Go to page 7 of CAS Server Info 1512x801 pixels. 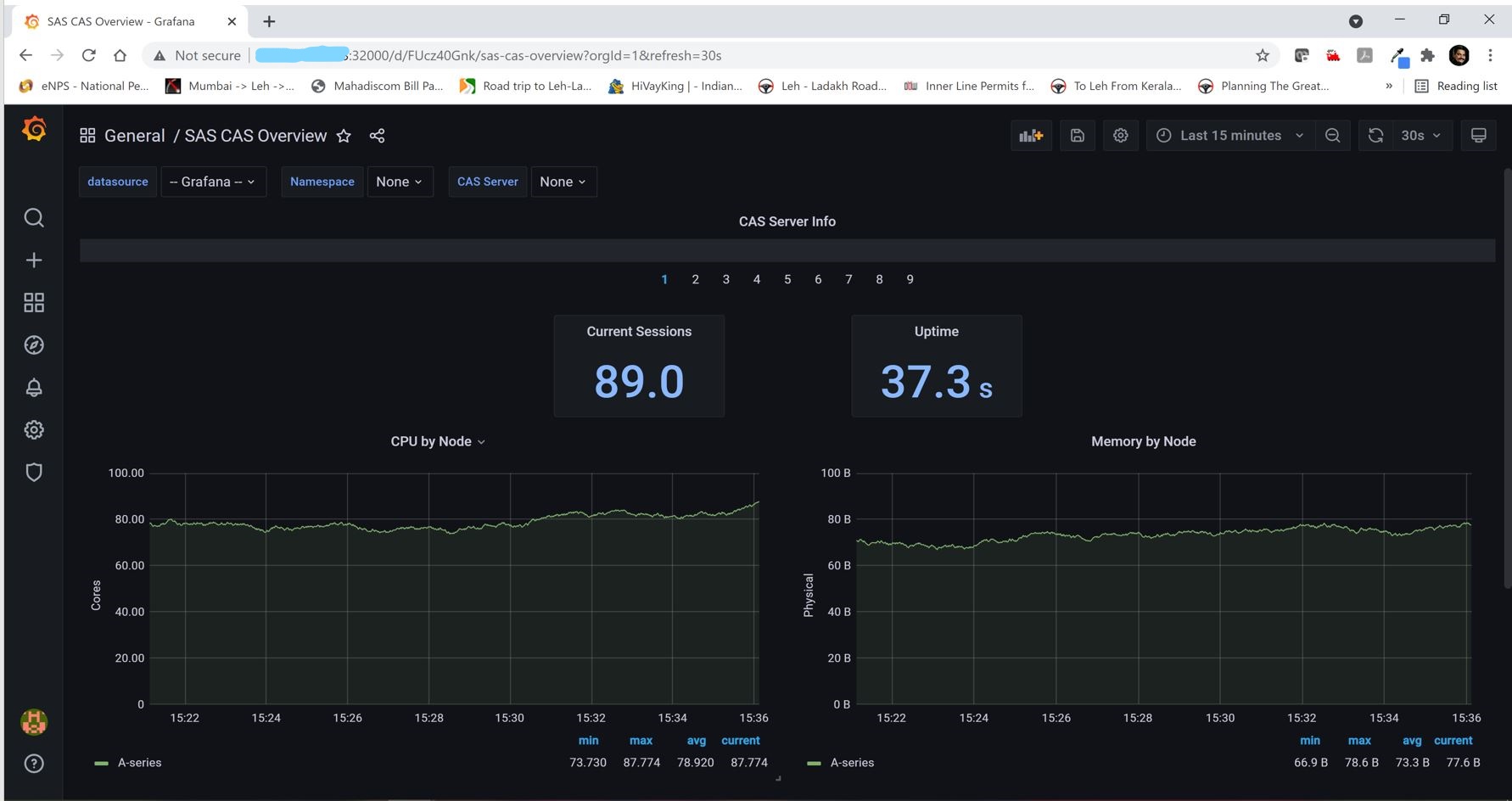coord(848,279)
